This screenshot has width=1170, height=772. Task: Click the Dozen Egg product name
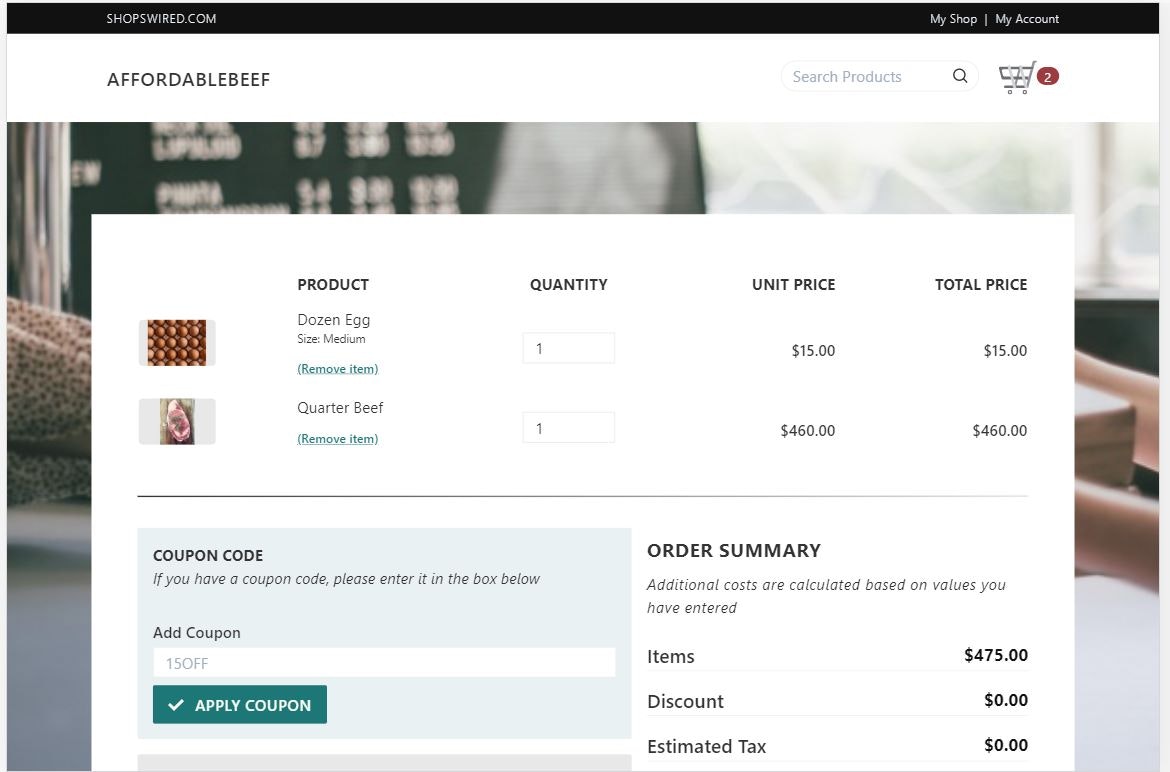coord(333,319)
